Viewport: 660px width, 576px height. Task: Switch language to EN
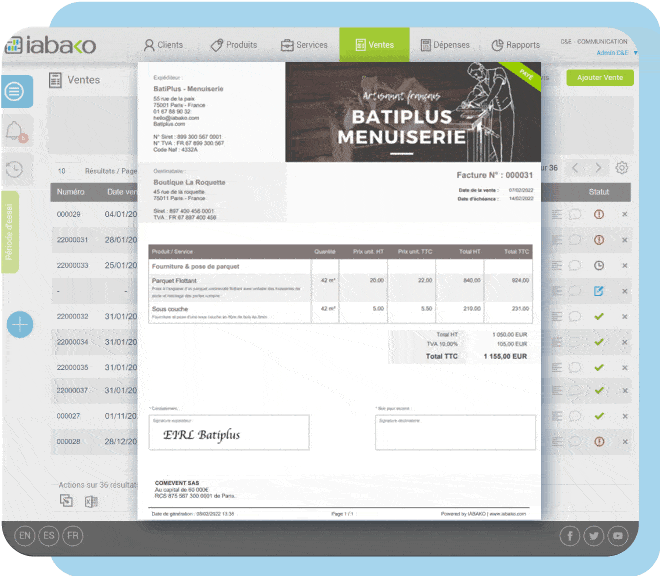[x=24, y=536]
